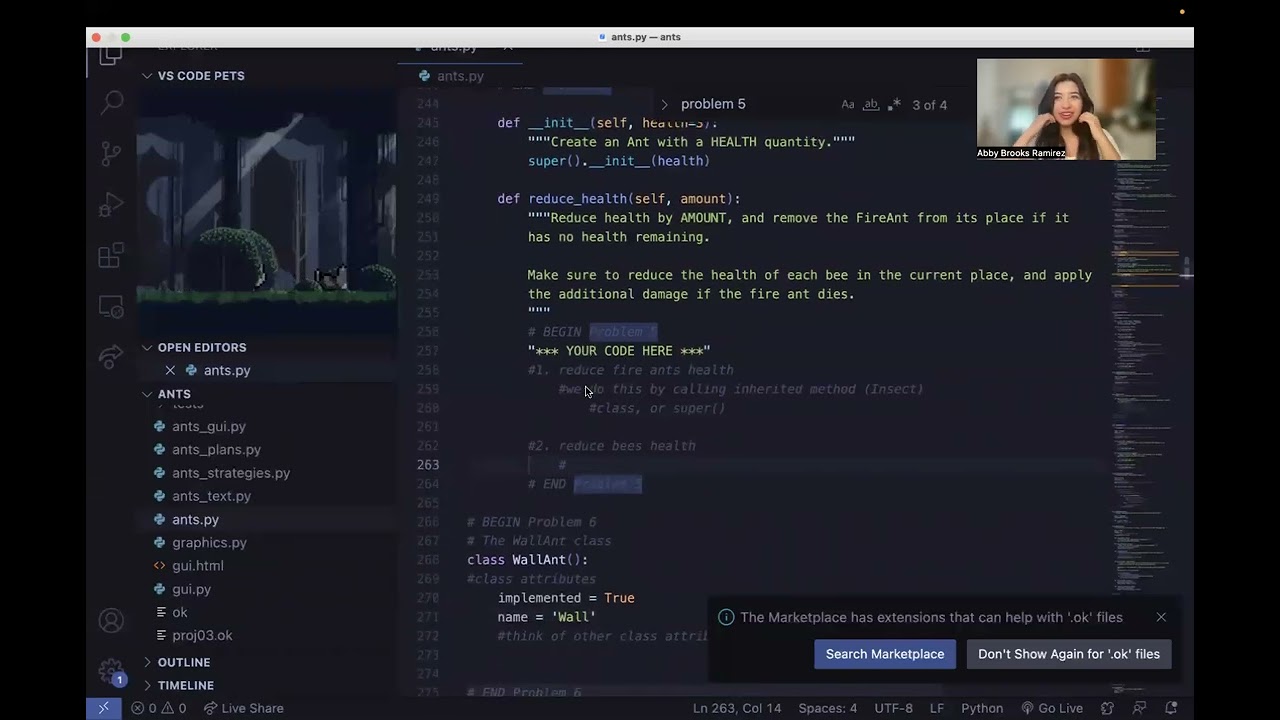Change the Python language mode
Image resolution: width=1280 pixels, height=720 pixels.
tap(982, 708)
